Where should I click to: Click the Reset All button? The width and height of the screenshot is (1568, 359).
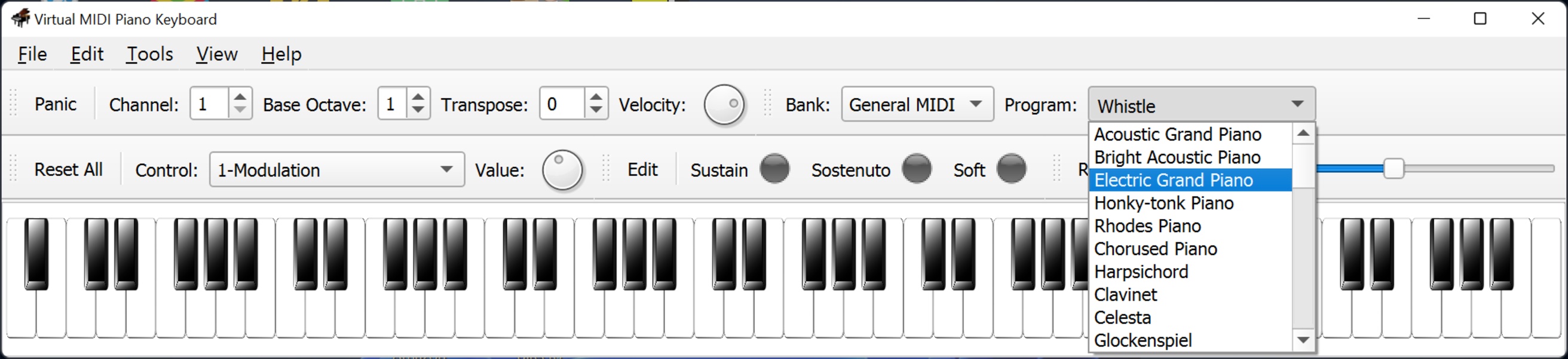[68, 169]
